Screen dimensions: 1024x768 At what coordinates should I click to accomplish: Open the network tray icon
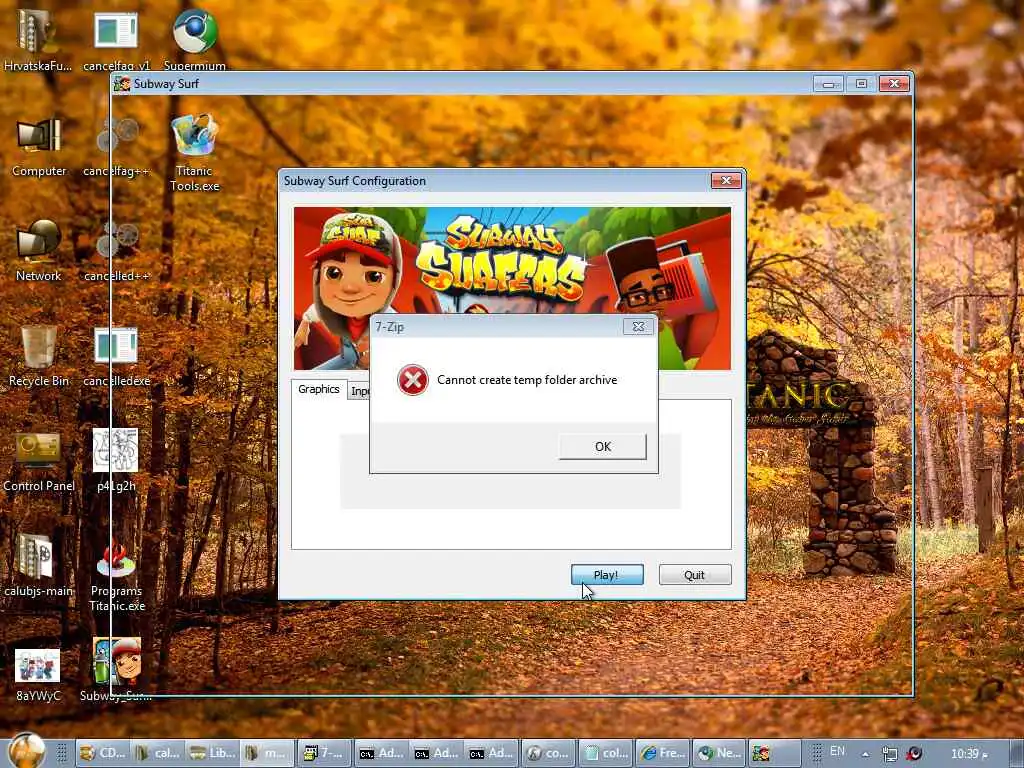889,754
